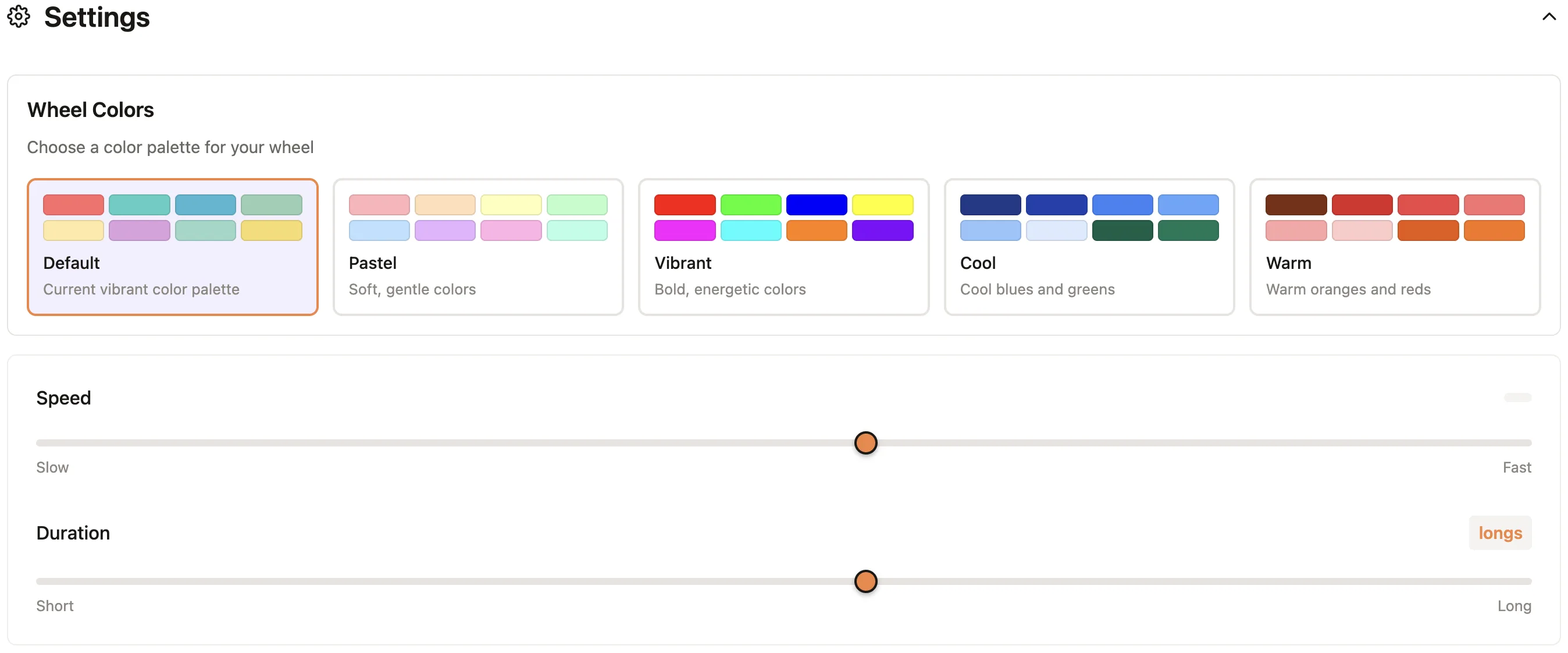Click the 'Long' label under Duration slider
Image resolution: width=1568 pixels, height=653 pixels.
1514,605
